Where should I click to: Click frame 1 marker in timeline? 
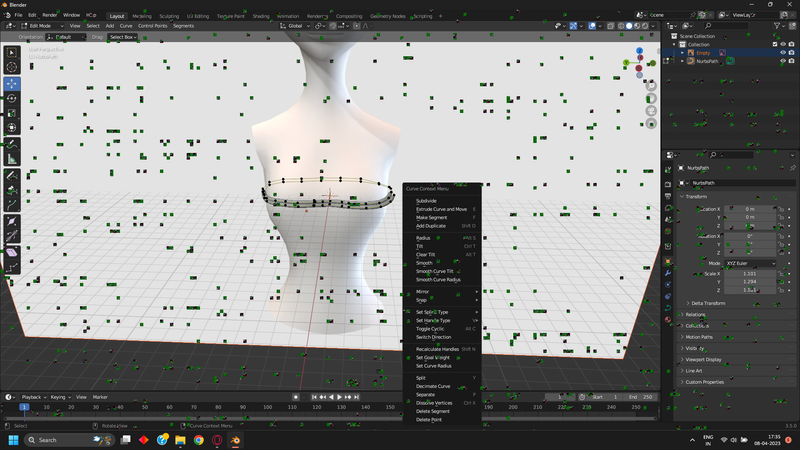(x=24, y=407)
